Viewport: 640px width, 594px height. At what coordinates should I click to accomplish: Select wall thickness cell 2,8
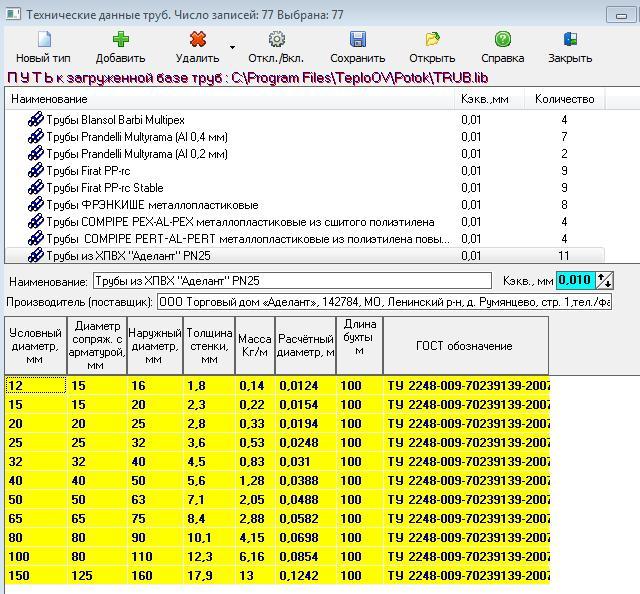pyautogui.click(x=209, y=423)
